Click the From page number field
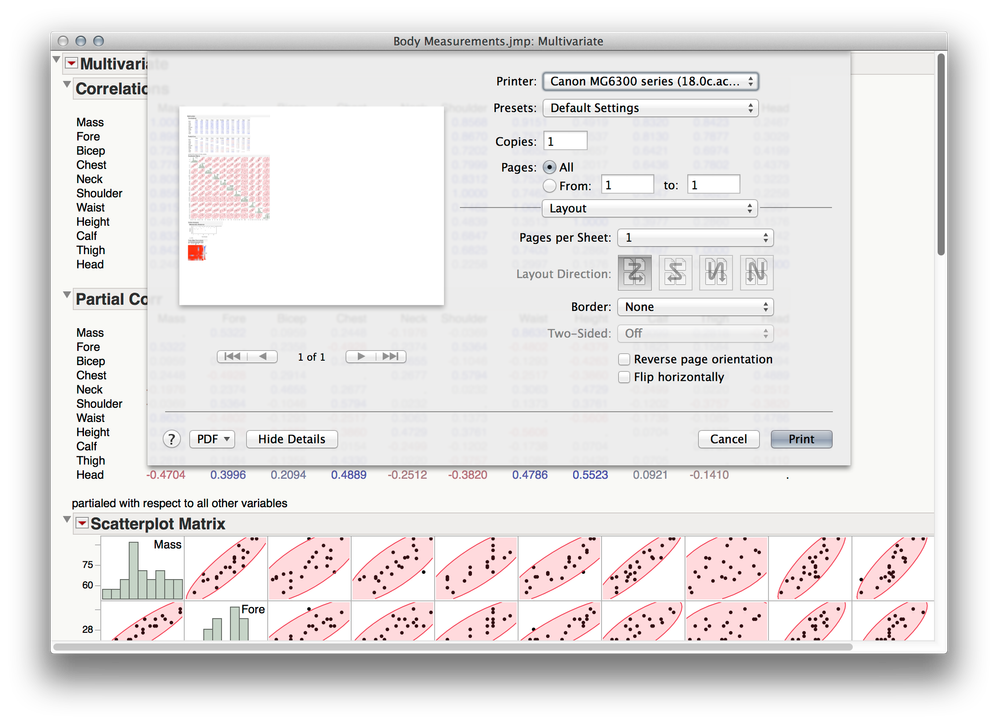Viewport: 998px width, 724px height. coord(627,184)
